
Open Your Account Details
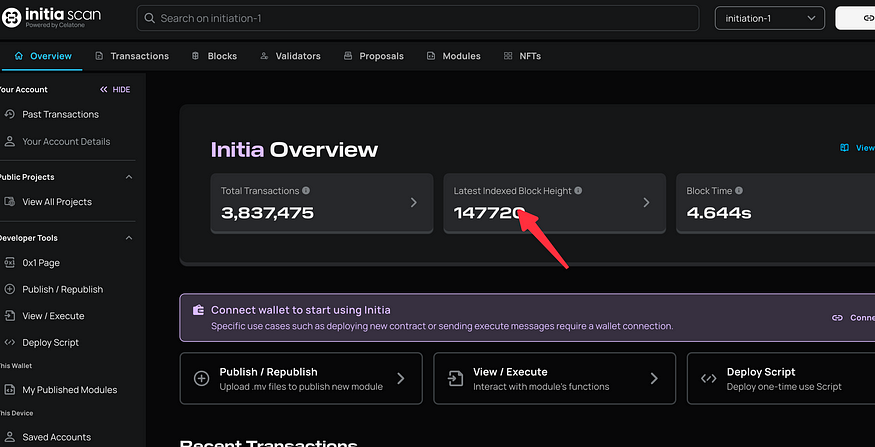pyautogui.click(x=67, y=142)
